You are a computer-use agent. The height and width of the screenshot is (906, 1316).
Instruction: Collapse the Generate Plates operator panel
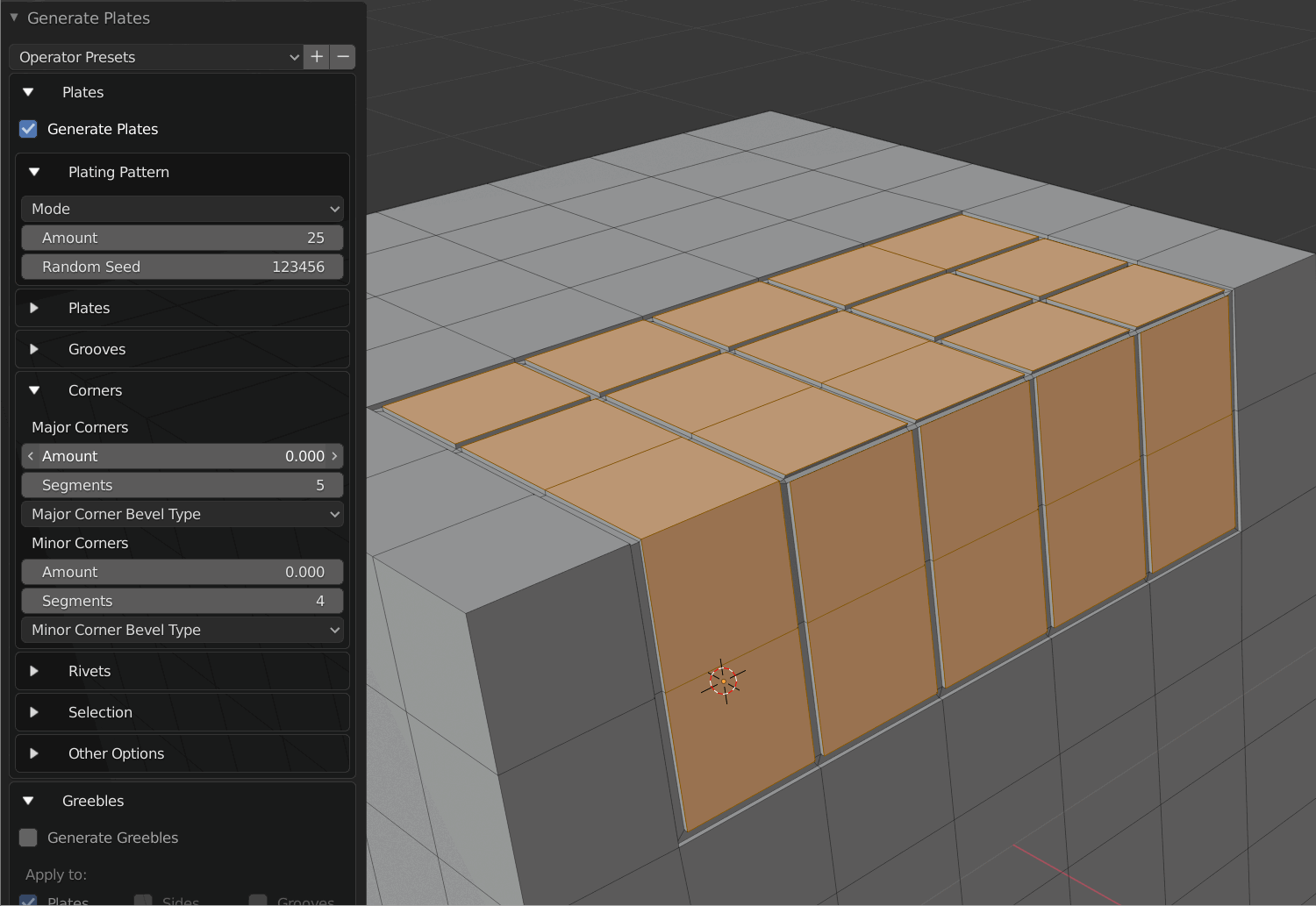click(x=14, y=18)
